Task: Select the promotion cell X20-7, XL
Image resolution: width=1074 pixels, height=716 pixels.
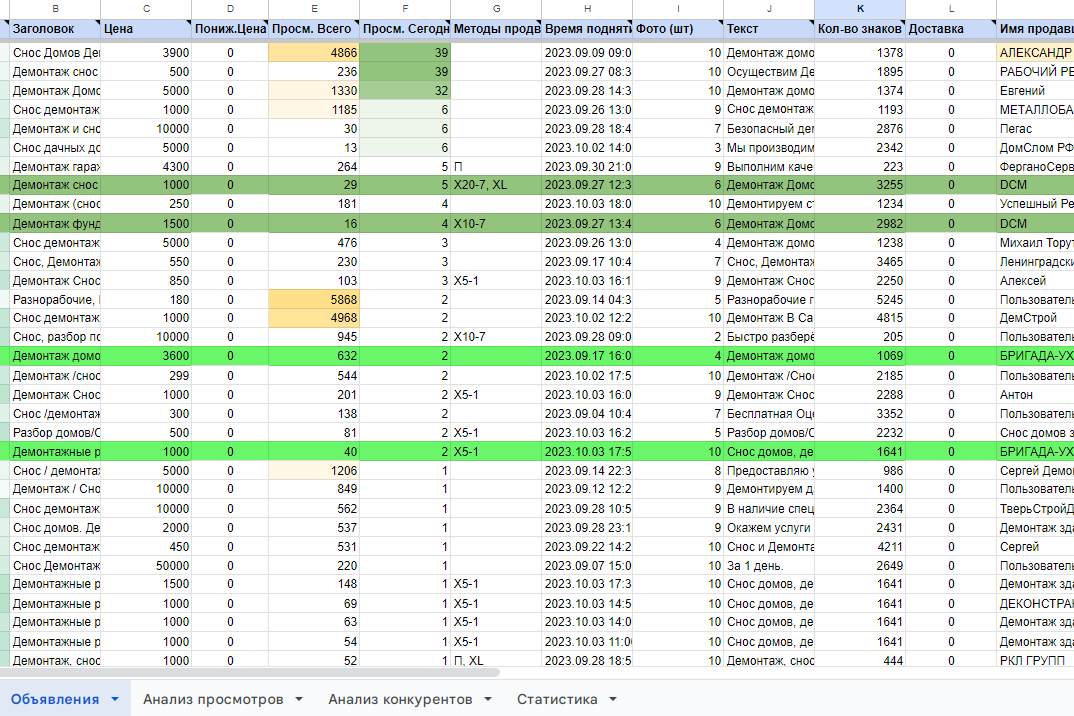Action: coord(496,185)
